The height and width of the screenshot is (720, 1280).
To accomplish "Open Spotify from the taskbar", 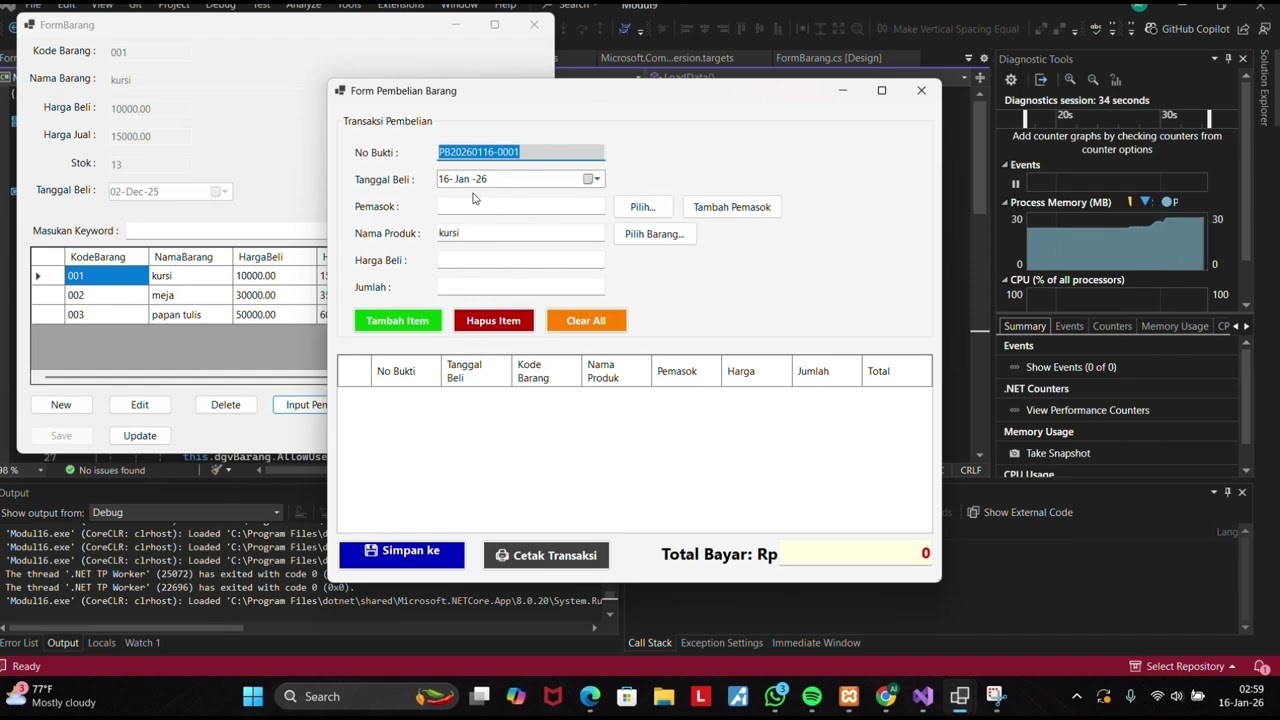I will point(812,696).
